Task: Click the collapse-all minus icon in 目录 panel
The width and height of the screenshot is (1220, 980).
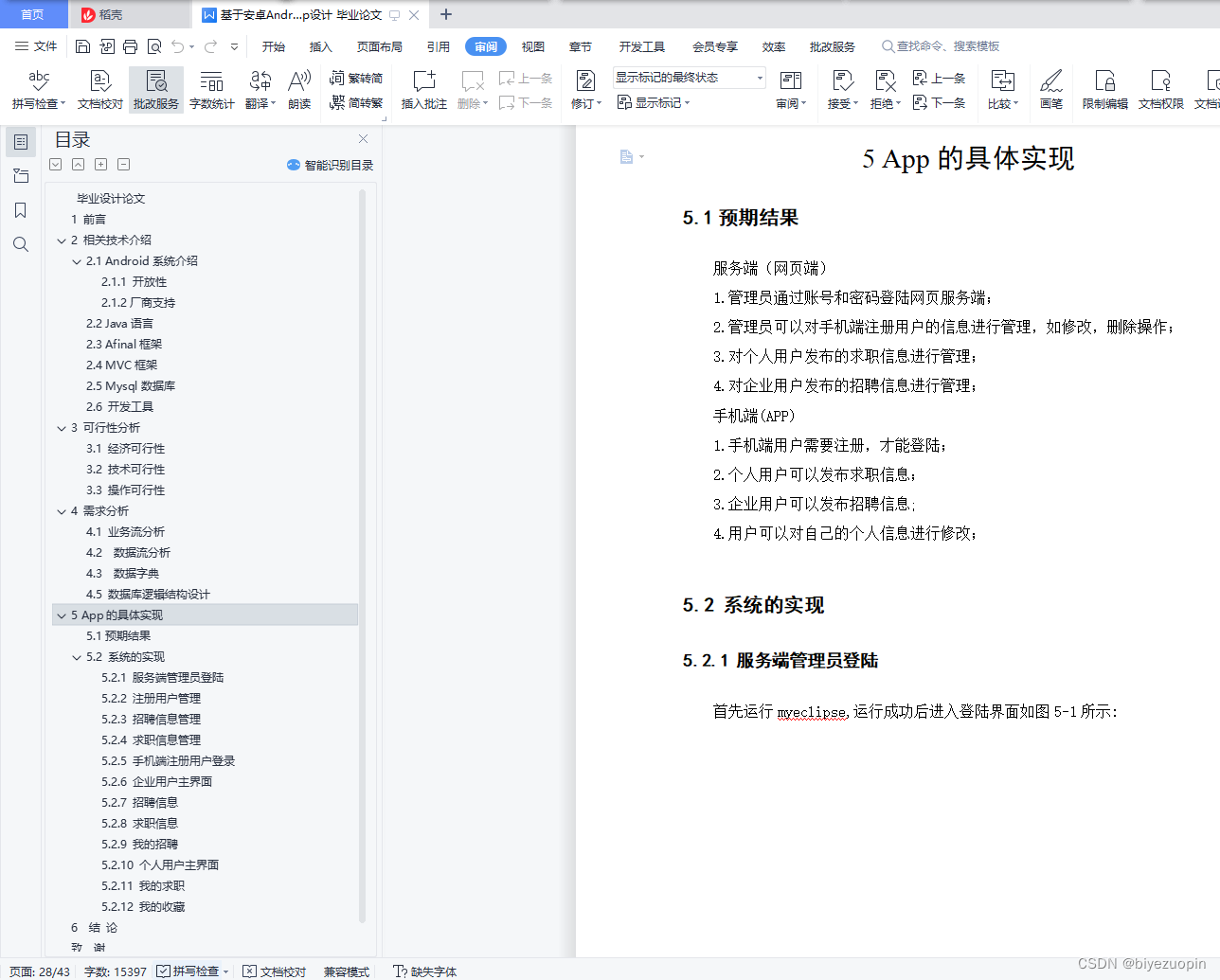Action: click(124, 165)
